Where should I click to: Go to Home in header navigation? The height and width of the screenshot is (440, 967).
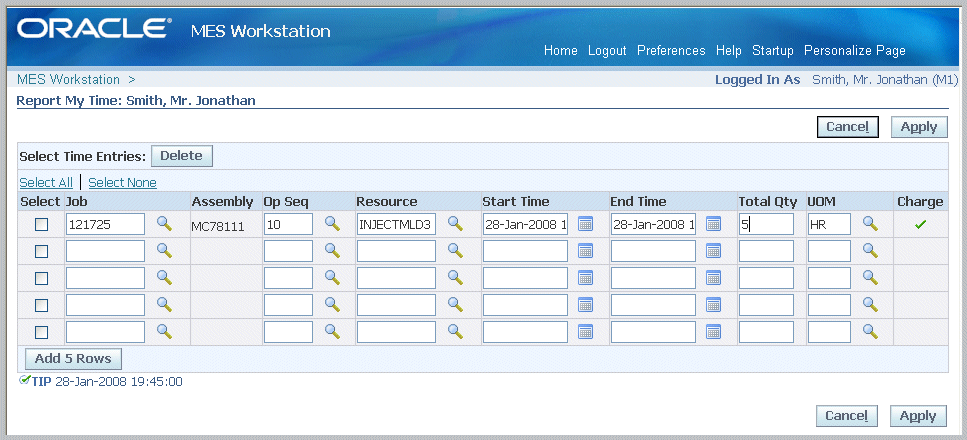point(561,51)
